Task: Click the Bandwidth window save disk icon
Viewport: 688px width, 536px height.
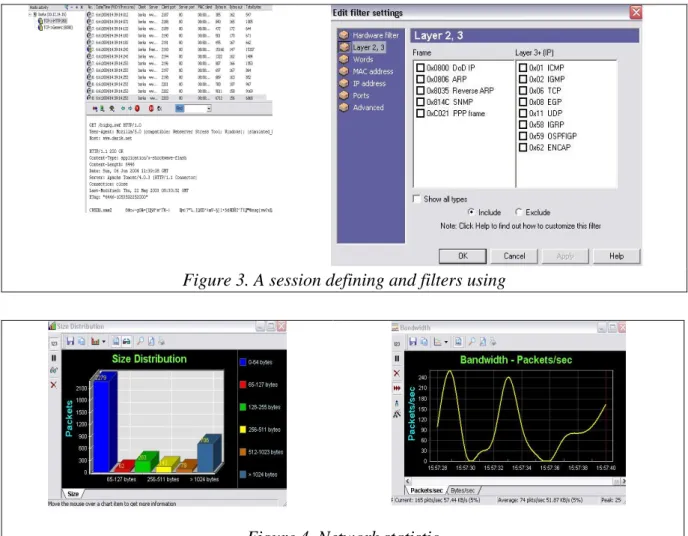Action: [x=413, y=342]
